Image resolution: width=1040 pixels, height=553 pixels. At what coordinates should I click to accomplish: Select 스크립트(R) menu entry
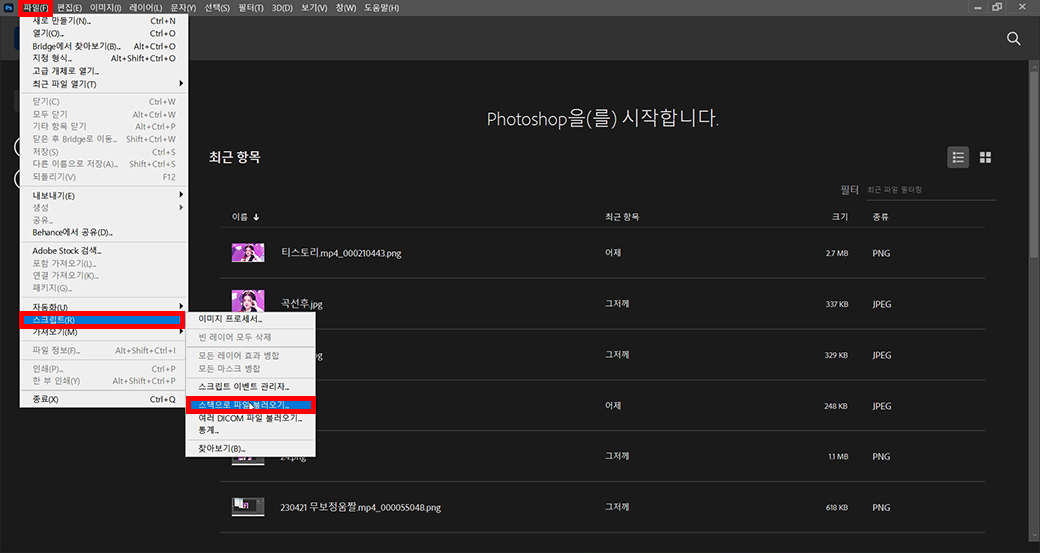coord(101,320)
